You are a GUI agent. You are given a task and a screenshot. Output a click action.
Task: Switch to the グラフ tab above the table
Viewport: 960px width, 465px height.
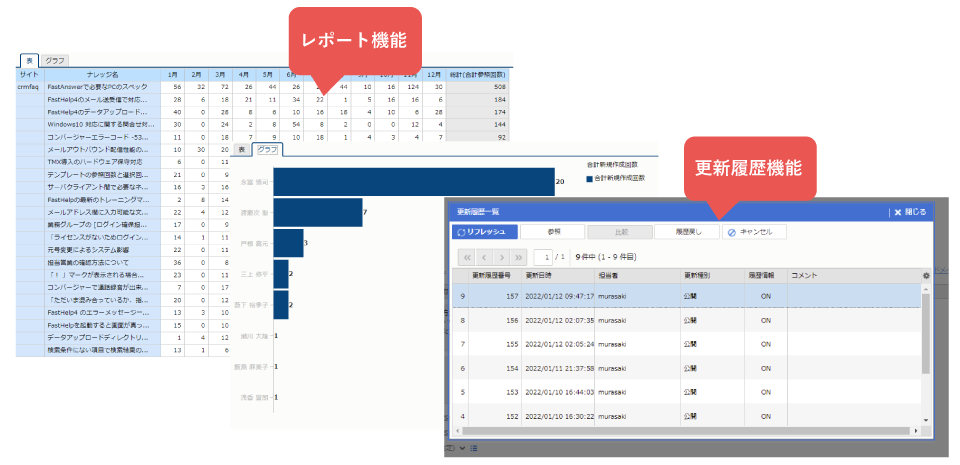[x=55, y=61]
